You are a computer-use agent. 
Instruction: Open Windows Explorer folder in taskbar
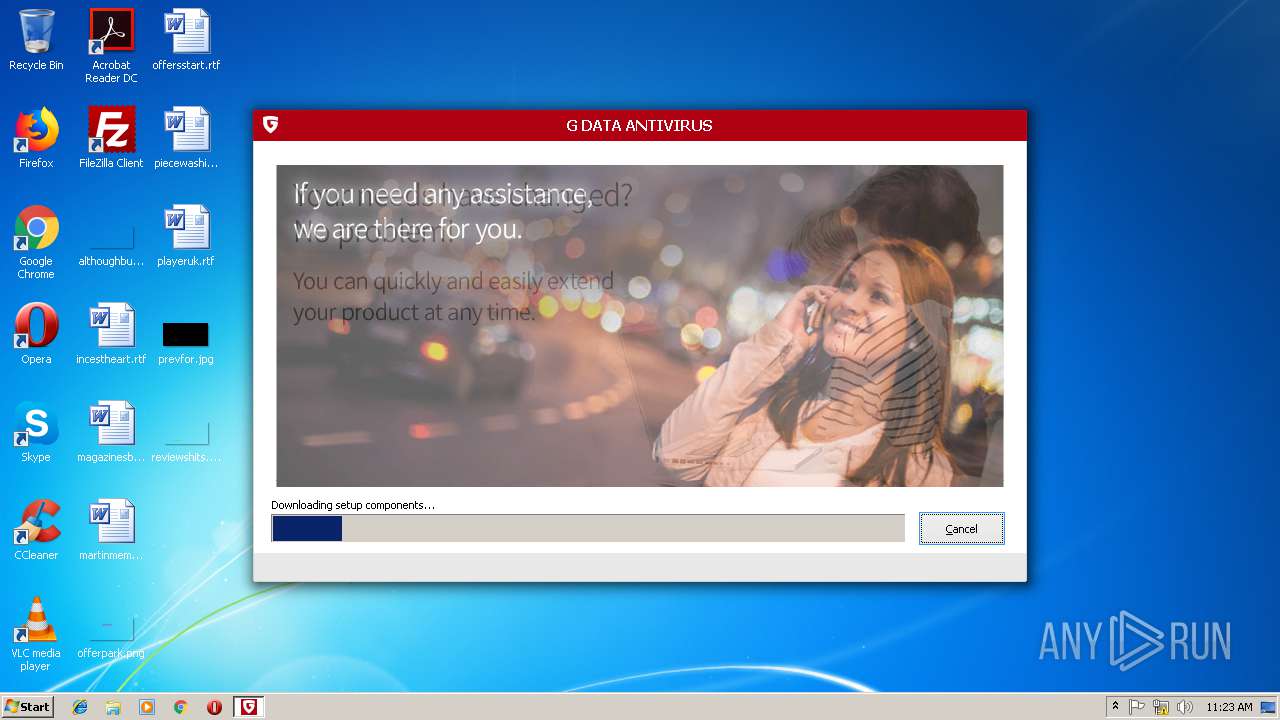tap(113, 707)
